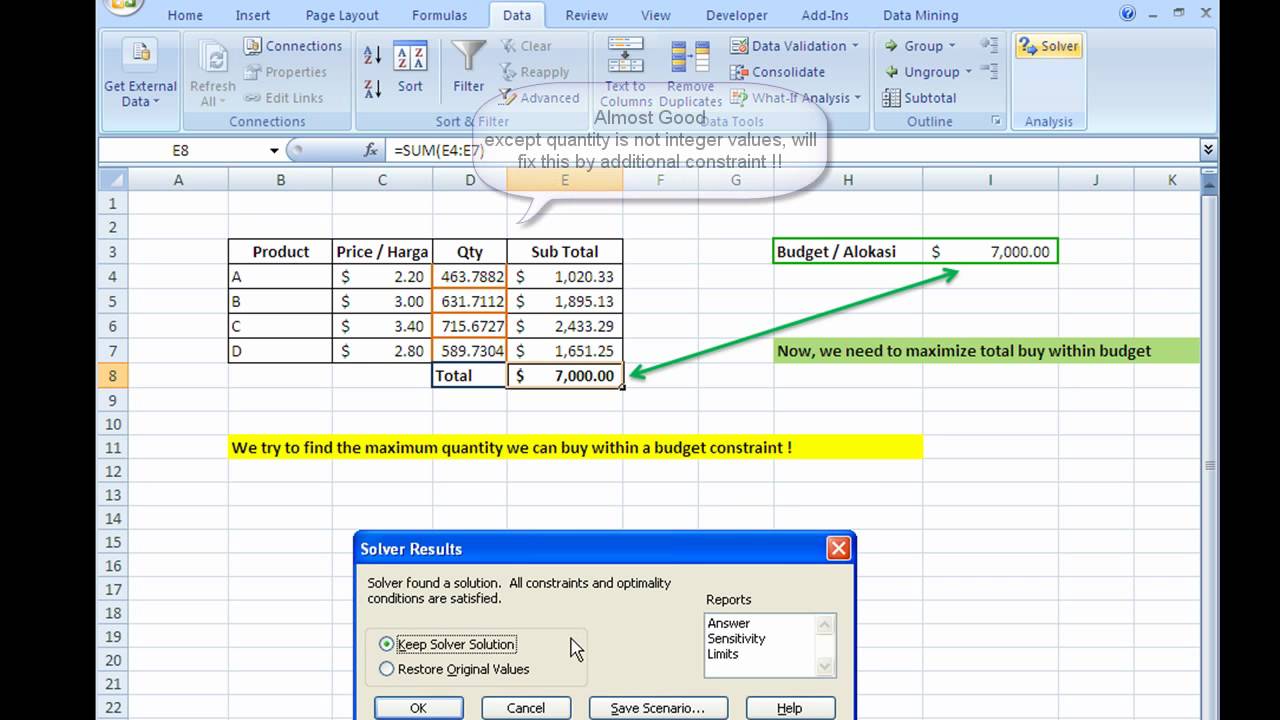Expand the formula bar
The height and width of the screenshot is (720, 1280).
[x=1208, y=150]
